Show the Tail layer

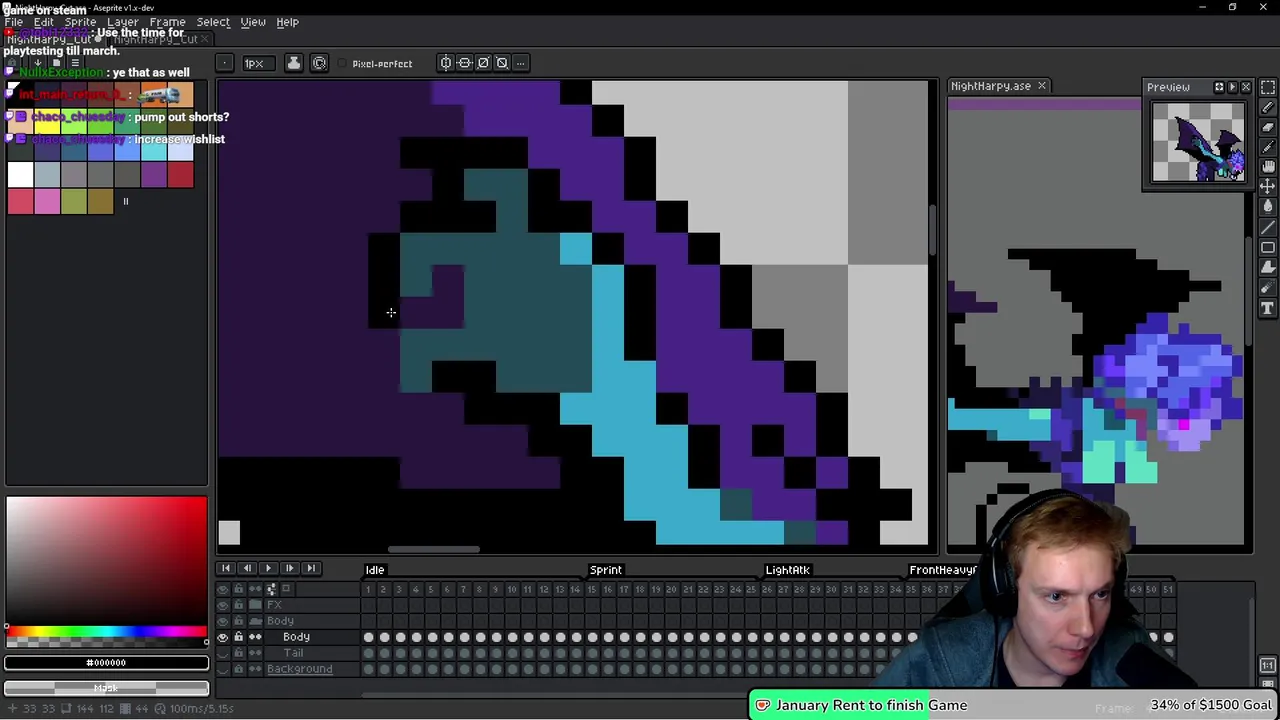click(x=222, y=653)
